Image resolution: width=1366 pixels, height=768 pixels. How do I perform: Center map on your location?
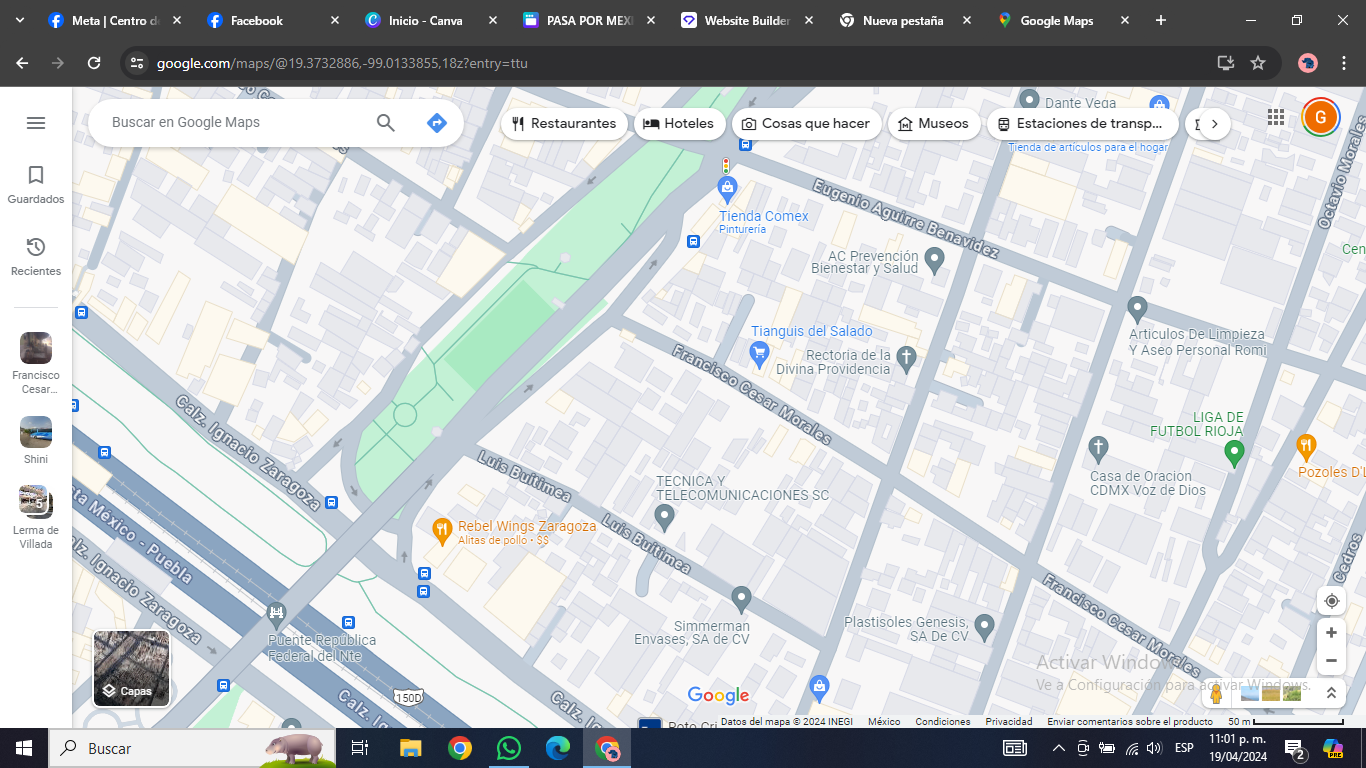click(x=1331, y=601)
